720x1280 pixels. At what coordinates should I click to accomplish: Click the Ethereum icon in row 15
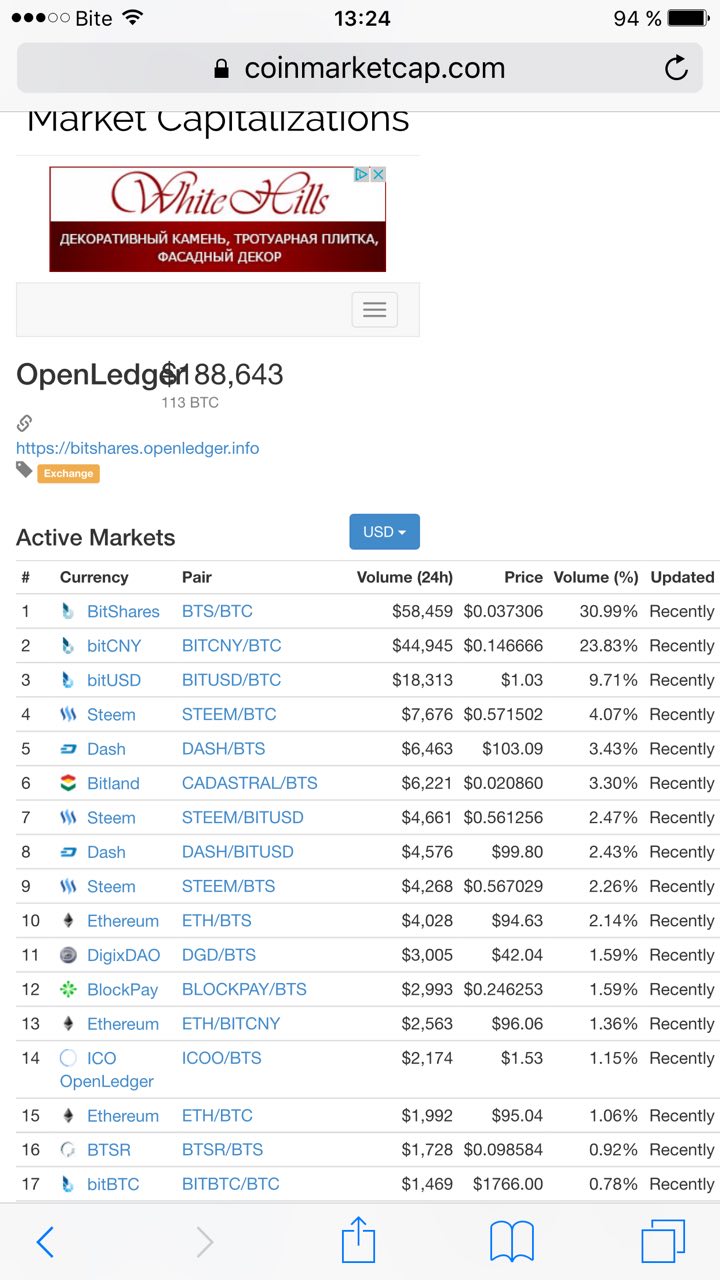(68, 1116)
